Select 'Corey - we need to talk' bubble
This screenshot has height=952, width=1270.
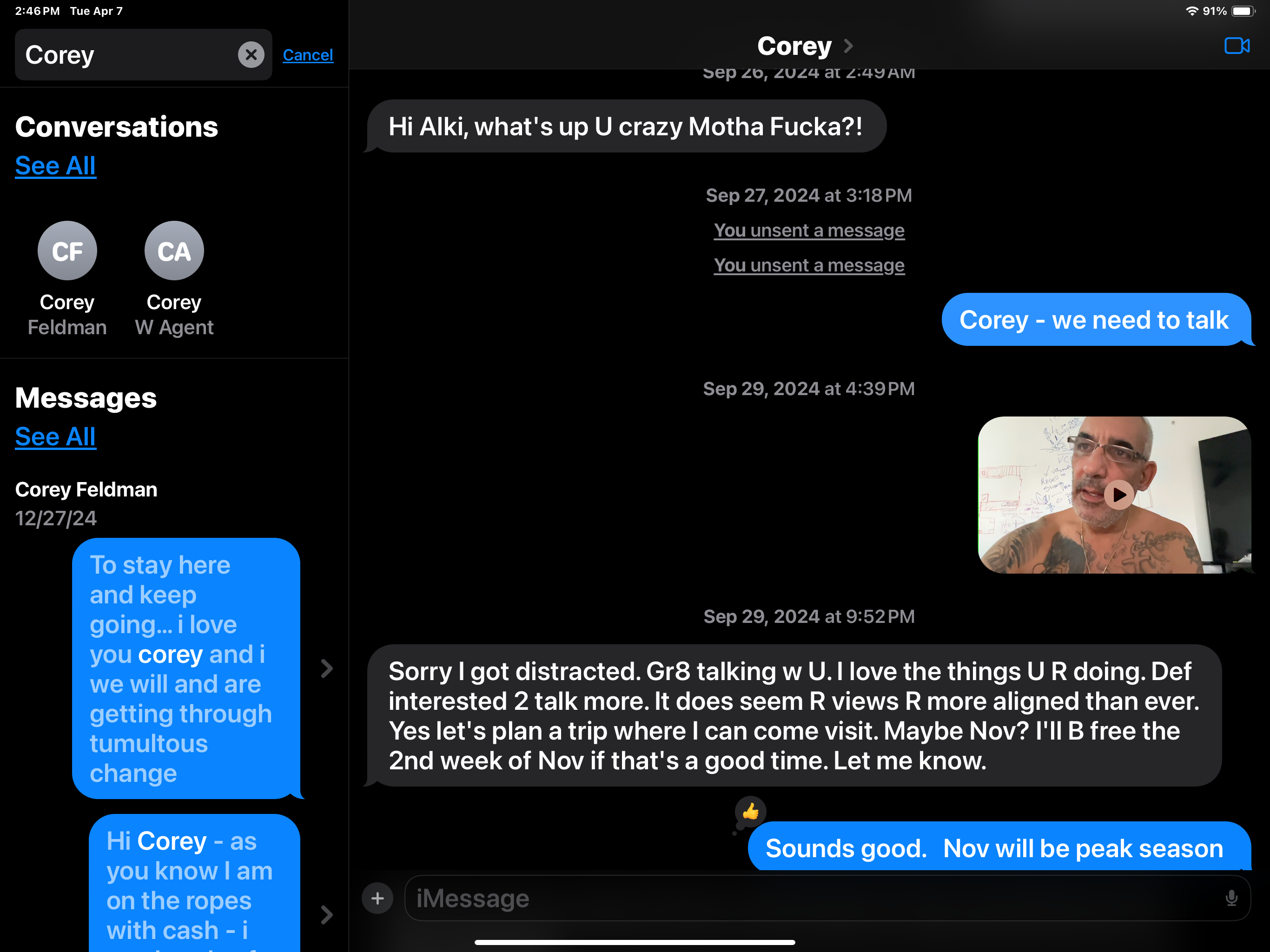pyautogui.click(x=1096, y=320)
